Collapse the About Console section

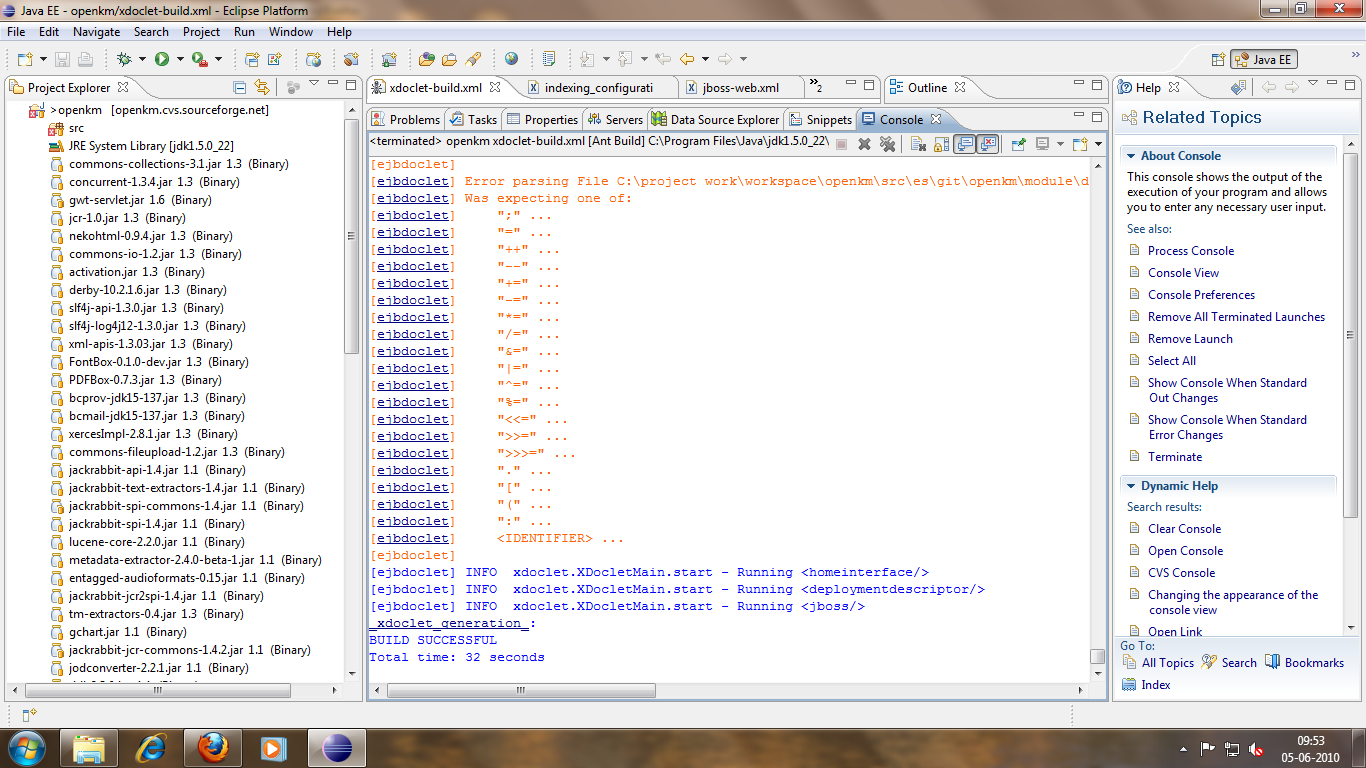pyautogui.click(x=1130, y=156)
